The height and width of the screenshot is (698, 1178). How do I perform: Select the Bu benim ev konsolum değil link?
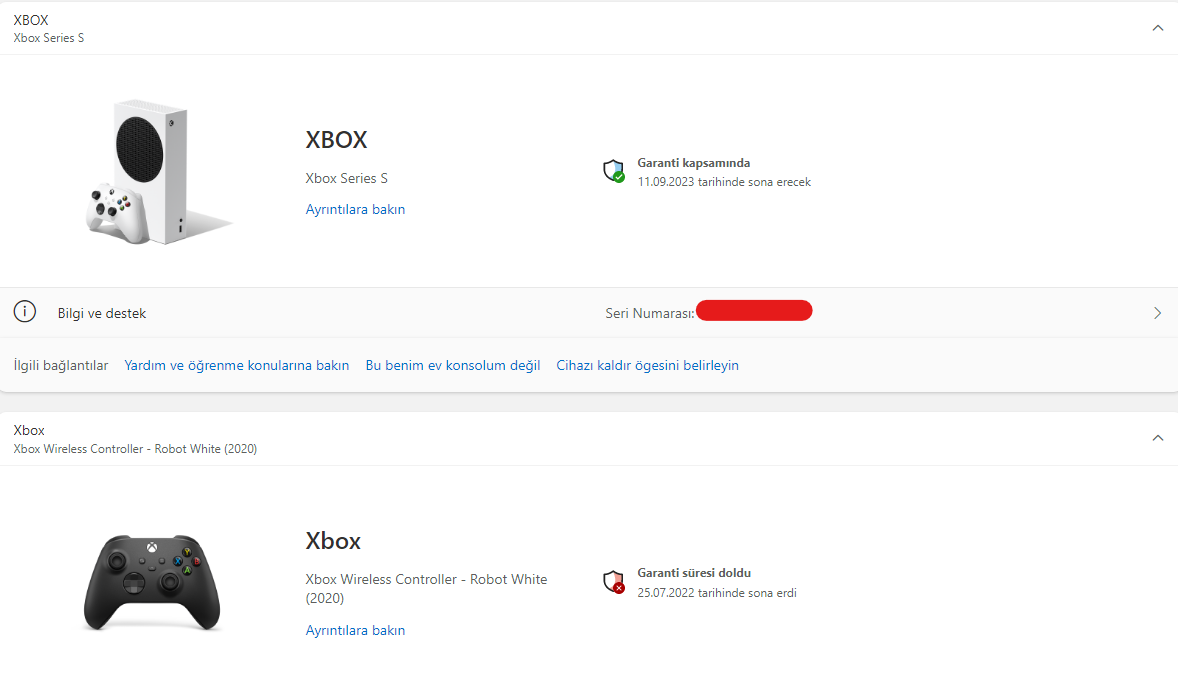tap(452, 365)
